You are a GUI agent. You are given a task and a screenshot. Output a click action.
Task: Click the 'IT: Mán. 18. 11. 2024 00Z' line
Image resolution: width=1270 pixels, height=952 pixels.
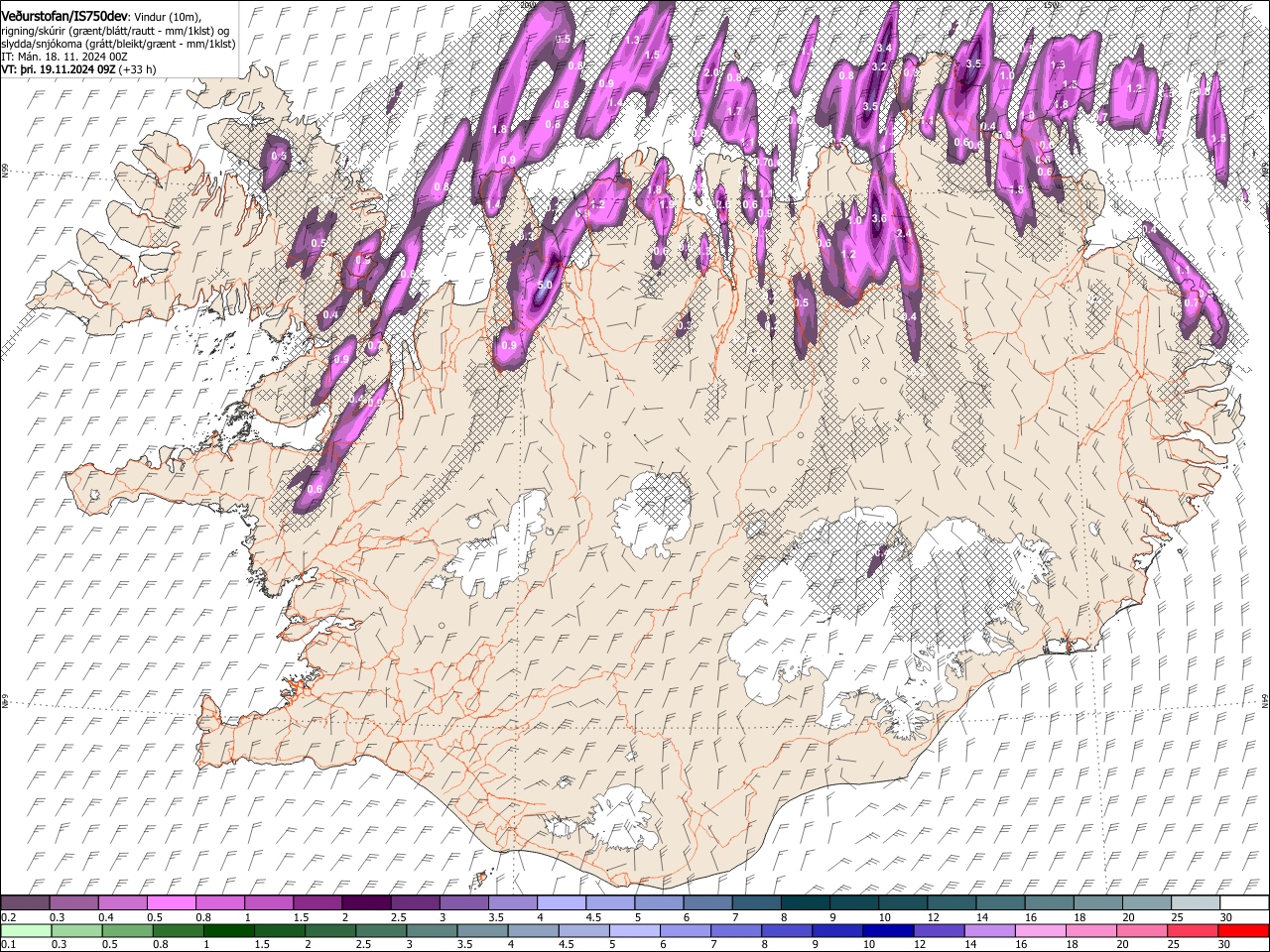coord(64,57)
